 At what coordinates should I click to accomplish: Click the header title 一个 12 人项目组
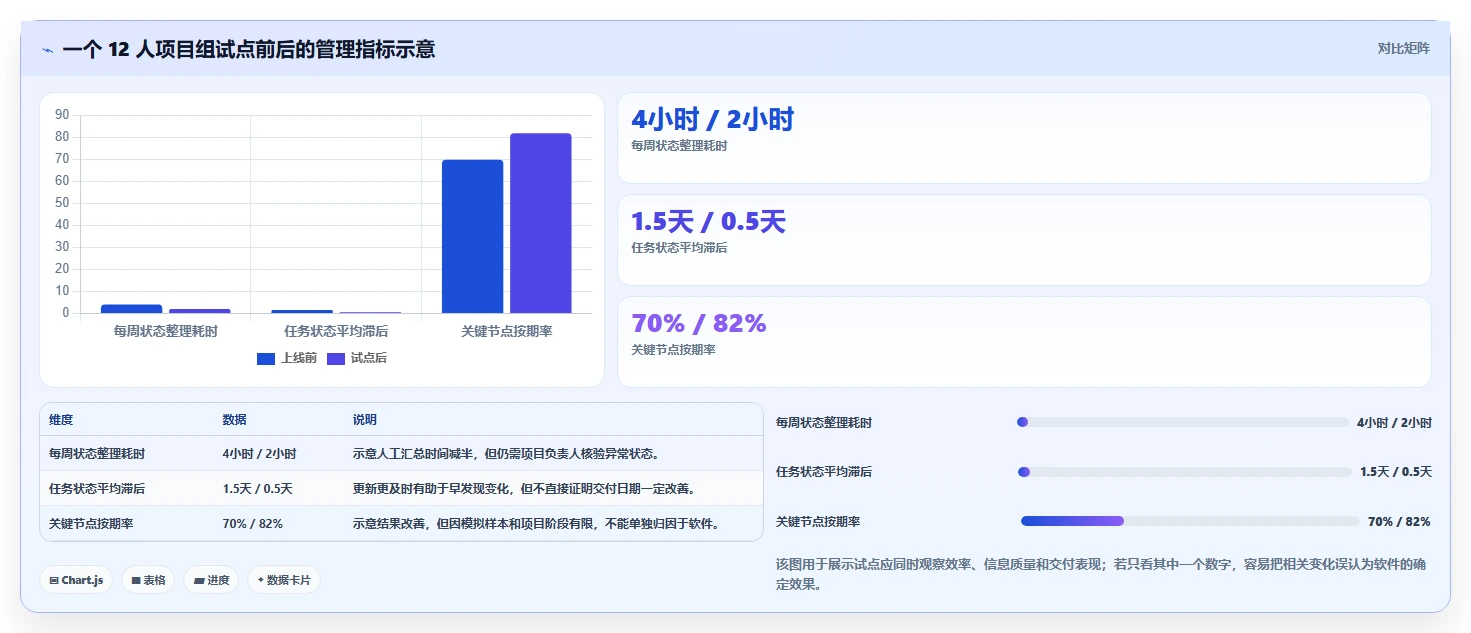click(x=249, y=50)
